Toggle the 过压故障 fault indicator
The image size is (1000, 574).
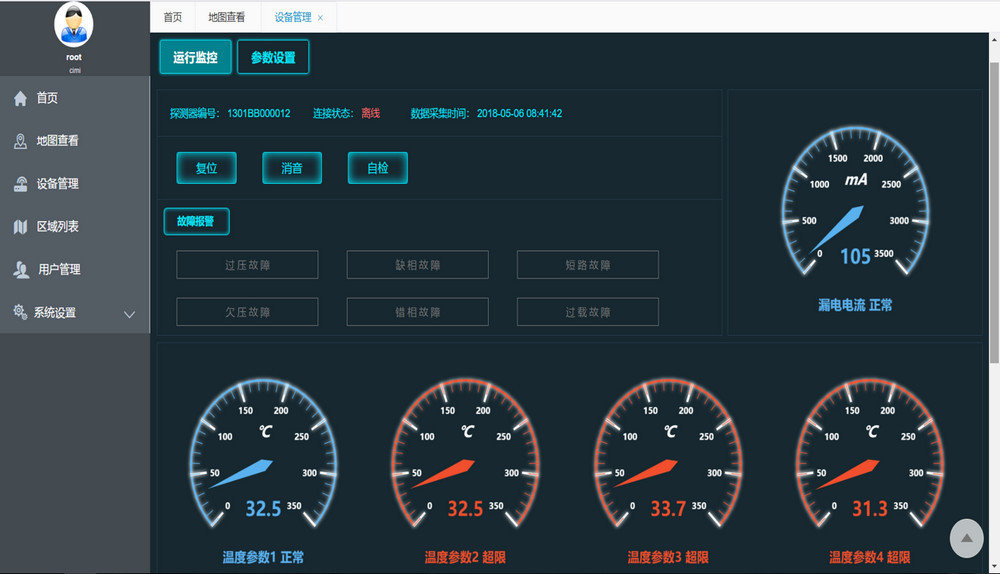(x=247, y=265)
